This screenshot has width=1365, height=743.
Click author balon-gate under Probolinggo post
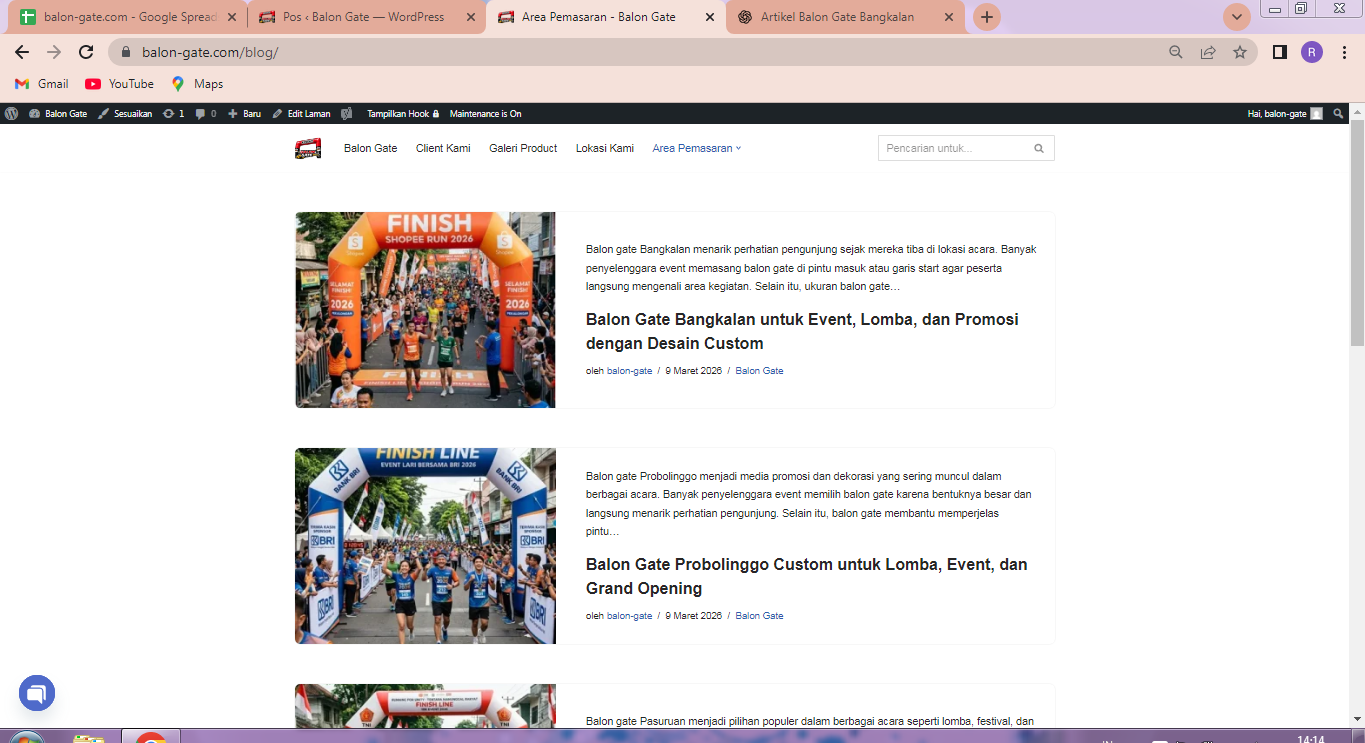coord(629,616)
